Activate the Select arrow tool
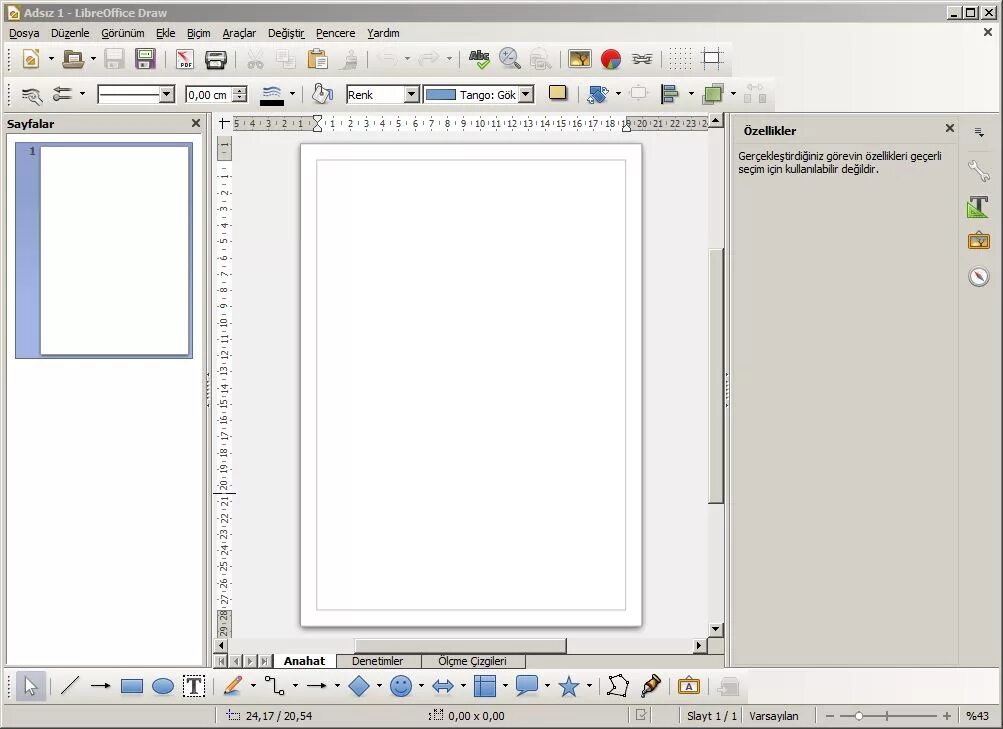This screenshot has width=1003, height=729. pyautogui.click(x=31, y=686)
